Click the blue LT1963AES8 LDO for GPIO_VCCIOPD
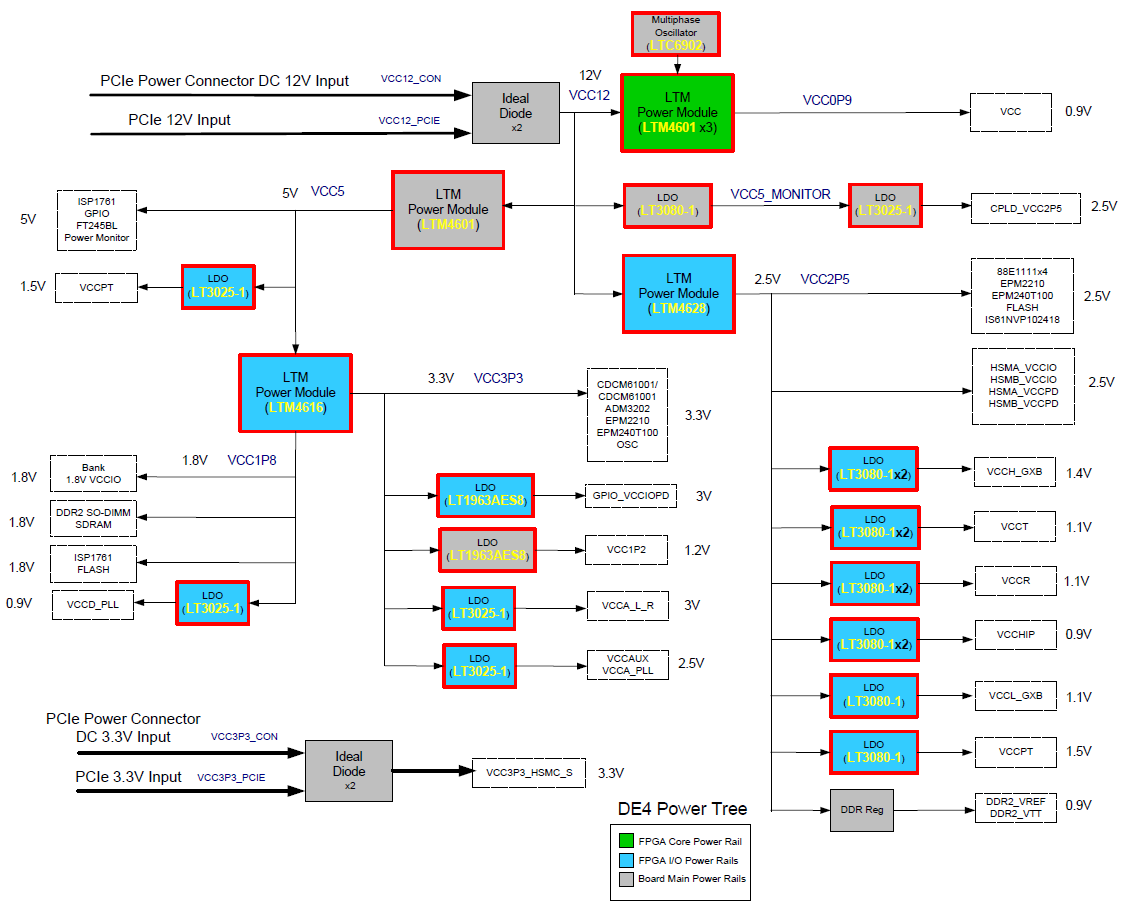1124x907 pixels. (485, 495)
